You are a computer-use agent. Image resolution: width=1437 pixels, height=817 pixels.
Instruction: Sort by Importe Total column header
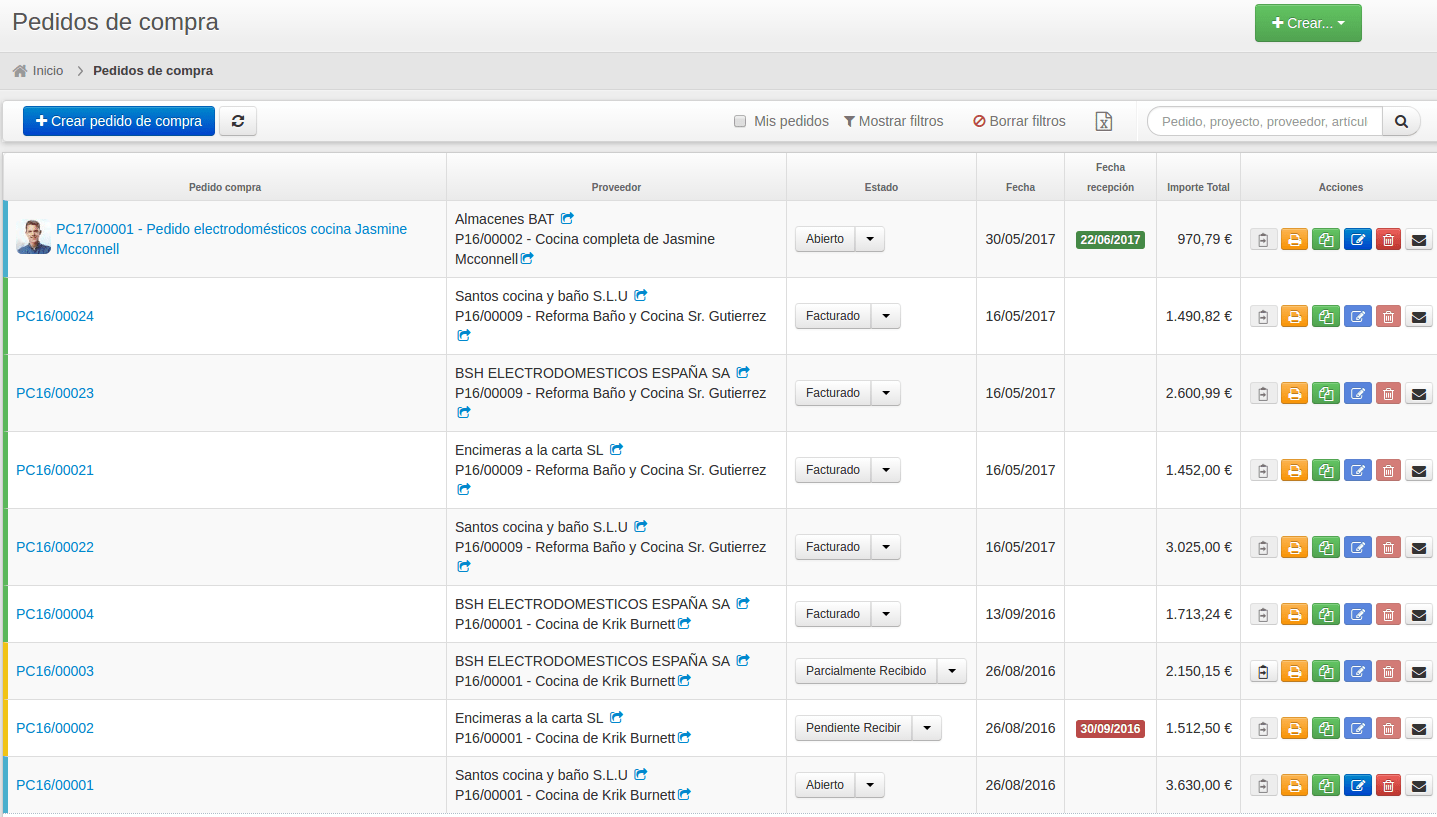pyautogui.click(x=1198, y=187)
